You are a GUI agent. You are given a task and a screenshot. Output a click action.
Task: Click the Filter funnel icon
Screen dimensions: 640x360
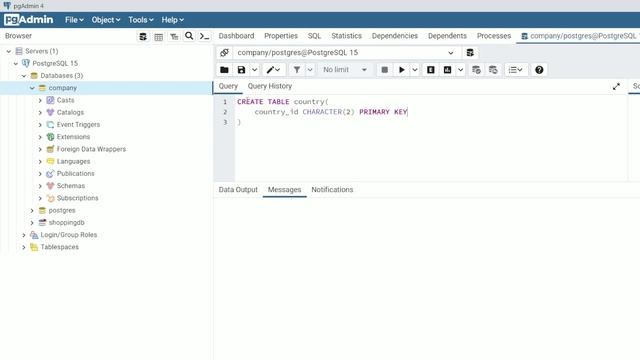[x=297, y=70]
